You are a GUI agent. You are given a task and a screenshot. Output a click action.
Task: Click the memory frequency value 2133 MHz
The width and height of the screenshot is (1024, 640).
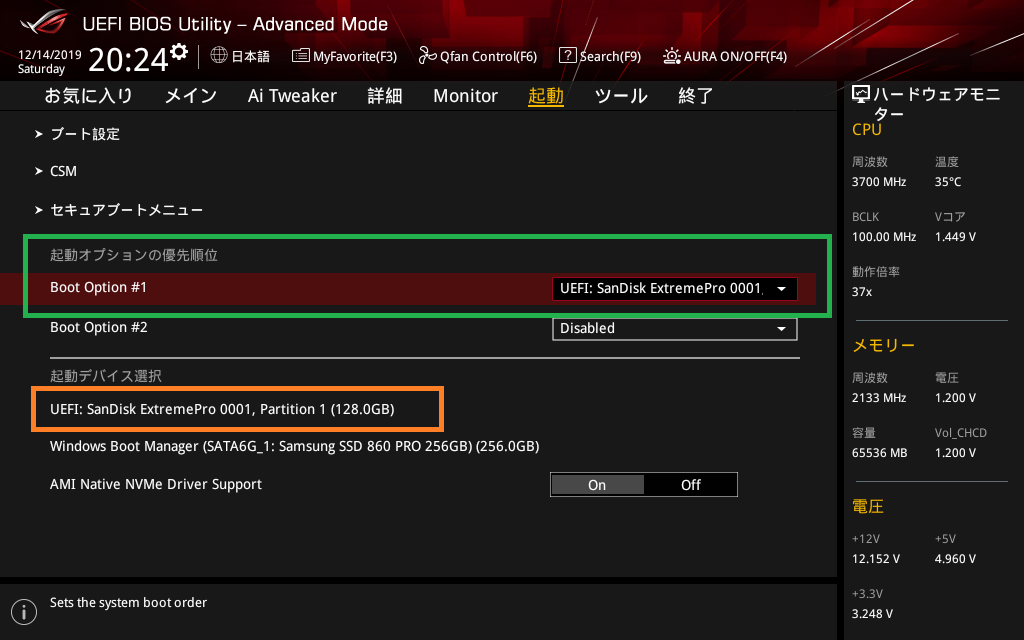tap(879, 398)
